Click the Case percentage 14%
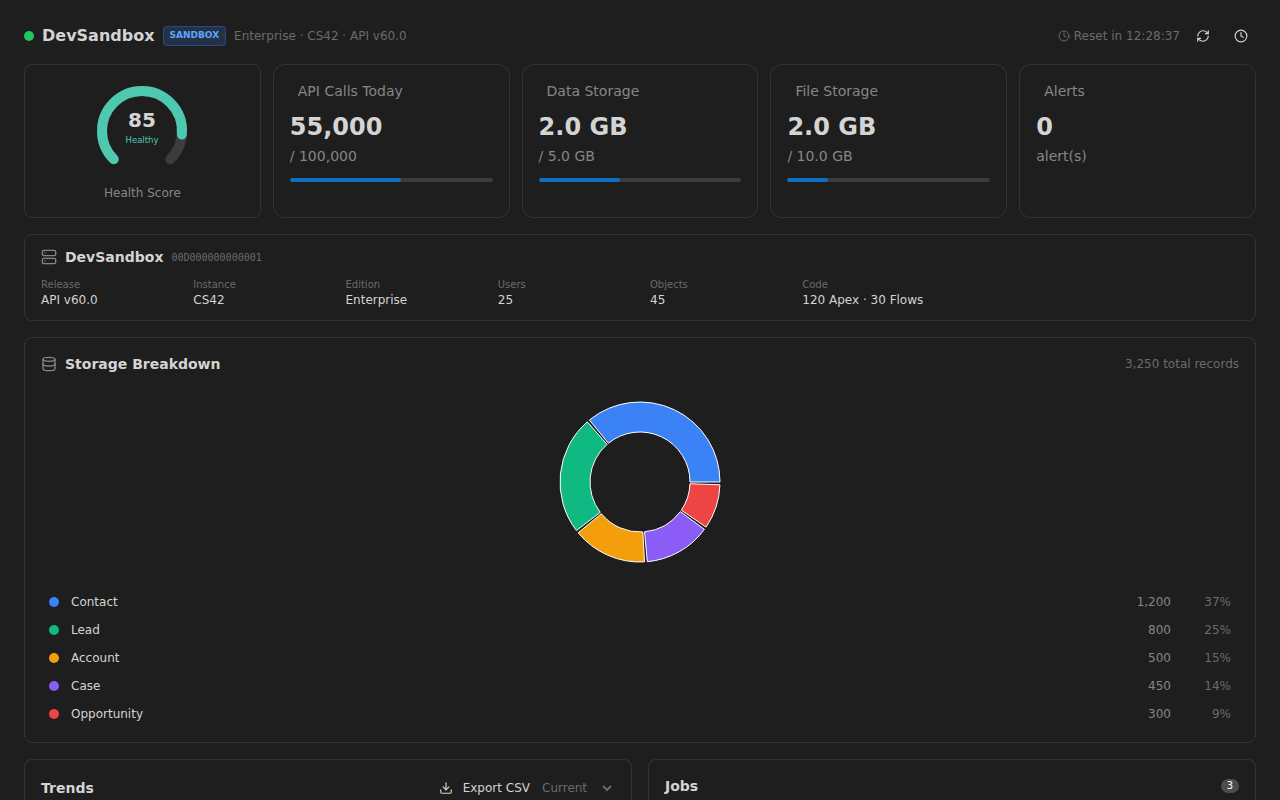Image resolution: width=1280 pixels, height=800 pixels. click(x=1217, y=686)
